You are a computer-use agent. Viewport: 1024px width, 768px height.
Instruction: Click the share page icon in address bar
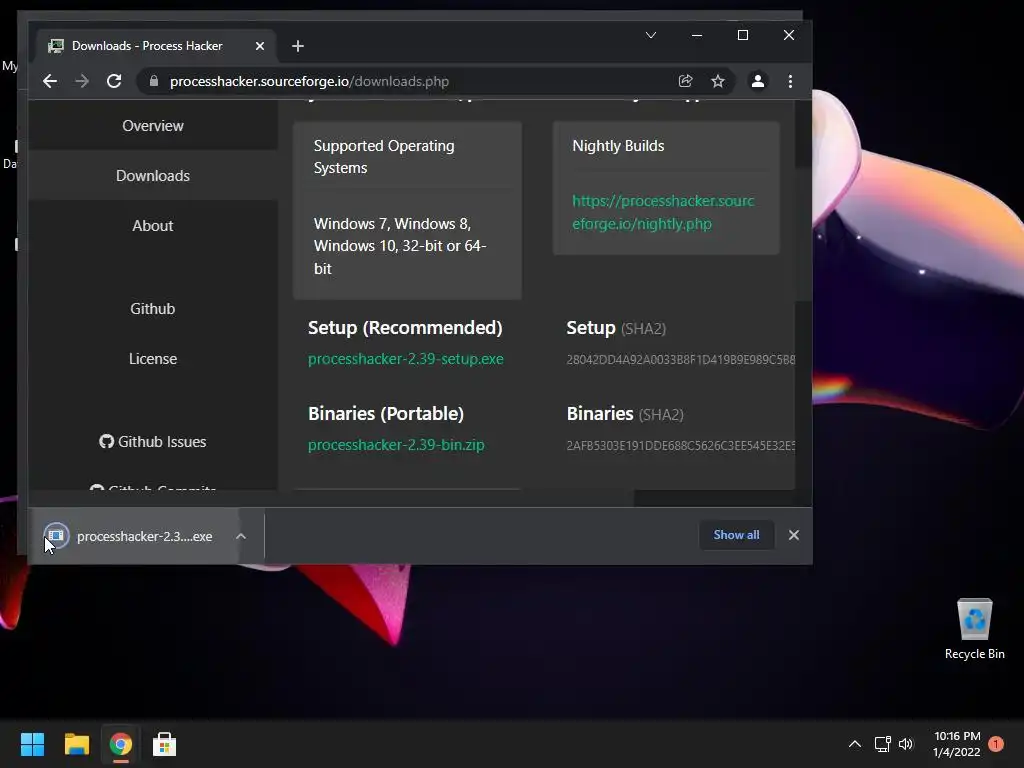click(x=685, y=81)
